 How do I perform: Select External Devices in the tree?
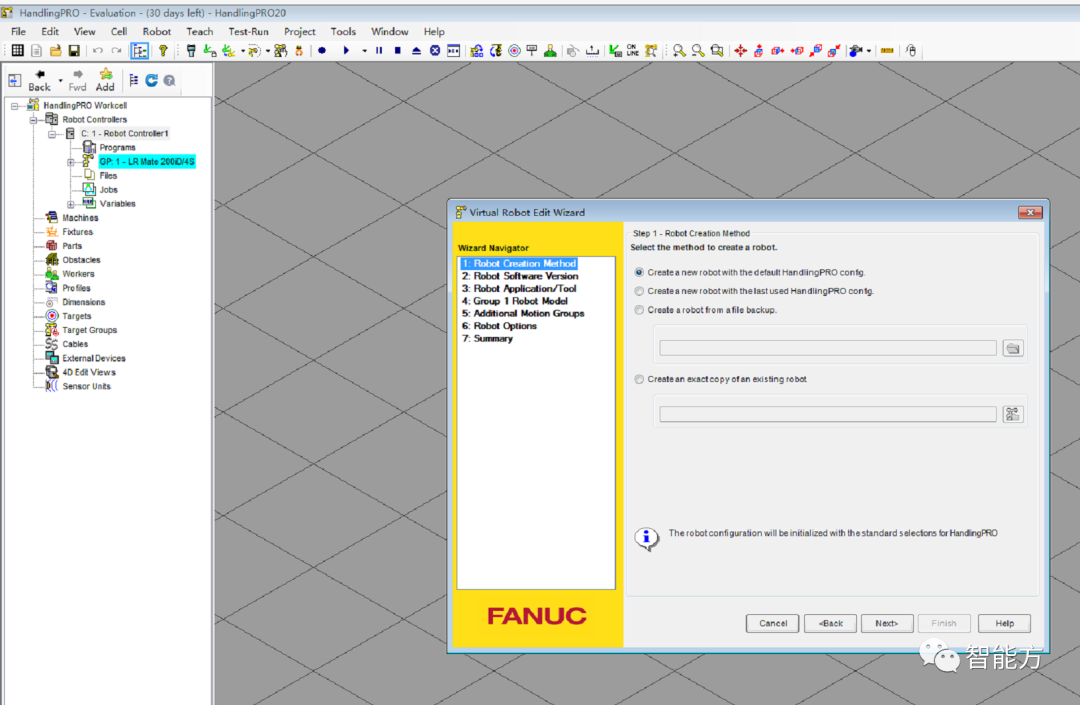pos(94,359)
